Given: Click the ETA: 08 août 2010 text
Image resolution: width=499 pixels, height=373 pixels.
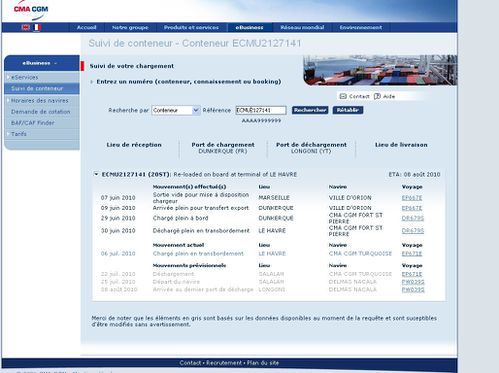Looking at the screenshot, I should coord(414,174).
